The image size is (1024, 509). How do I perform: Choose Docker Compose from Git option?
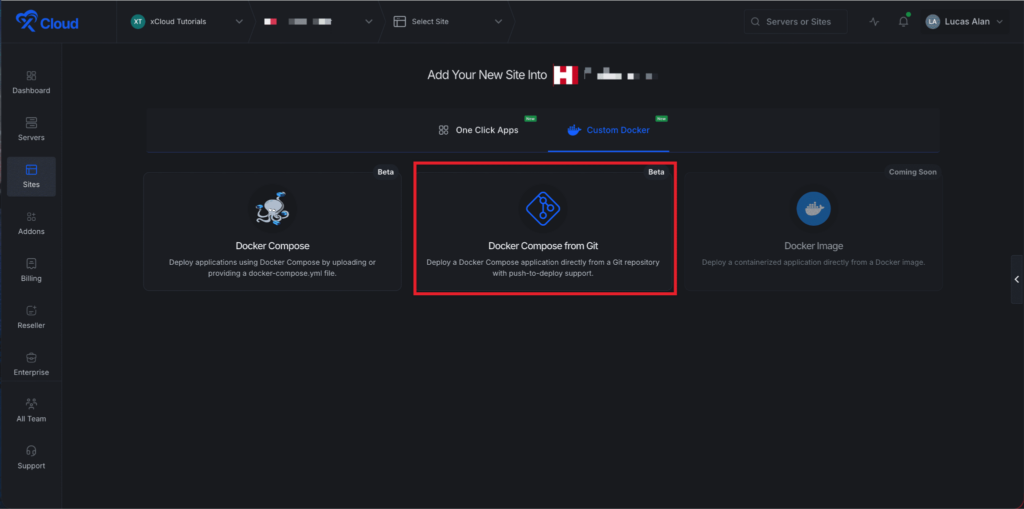coord(545,231)
